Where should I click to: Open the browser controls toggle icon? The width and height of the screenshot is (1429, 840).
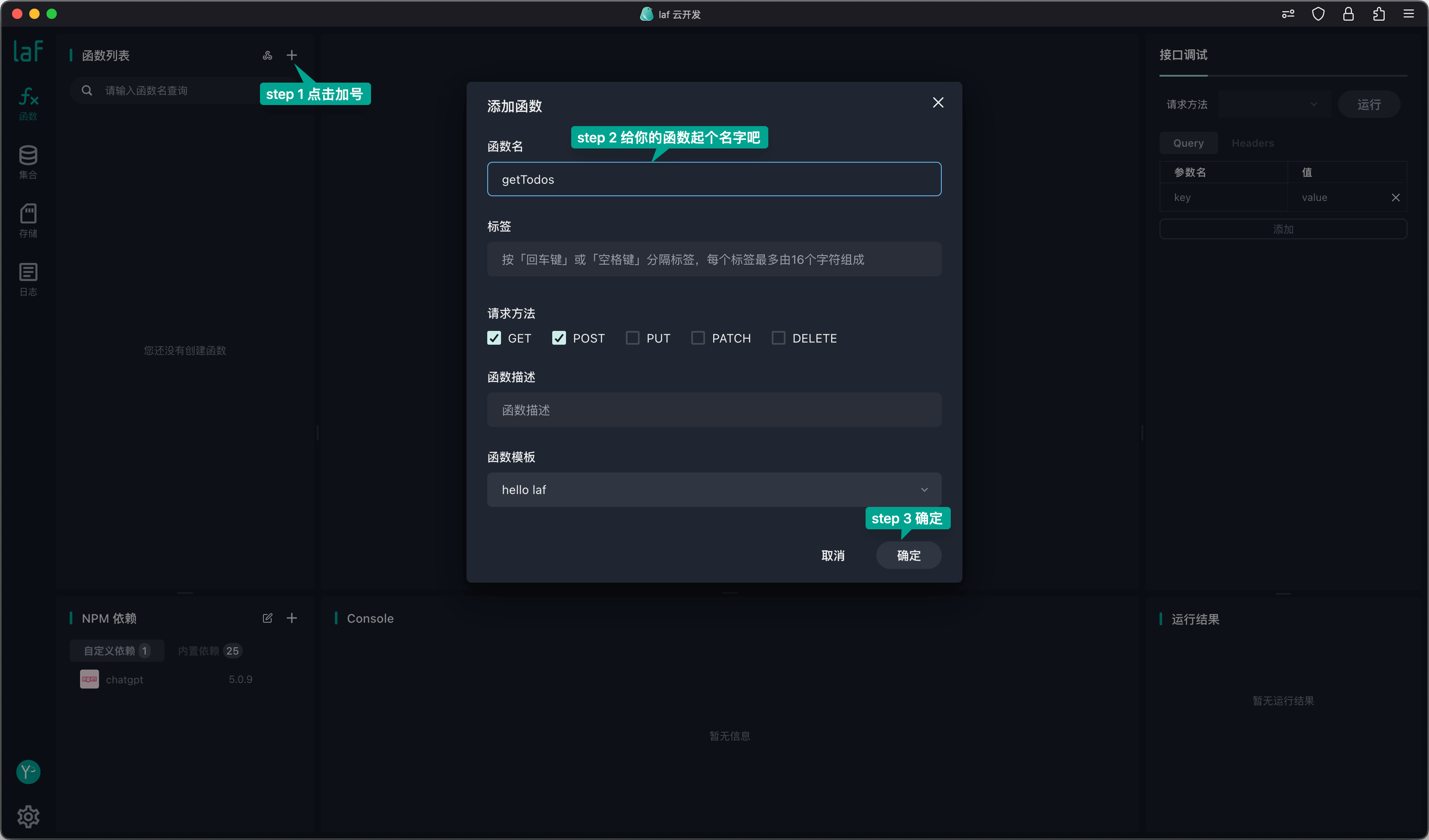click(x=1288, y=14)
